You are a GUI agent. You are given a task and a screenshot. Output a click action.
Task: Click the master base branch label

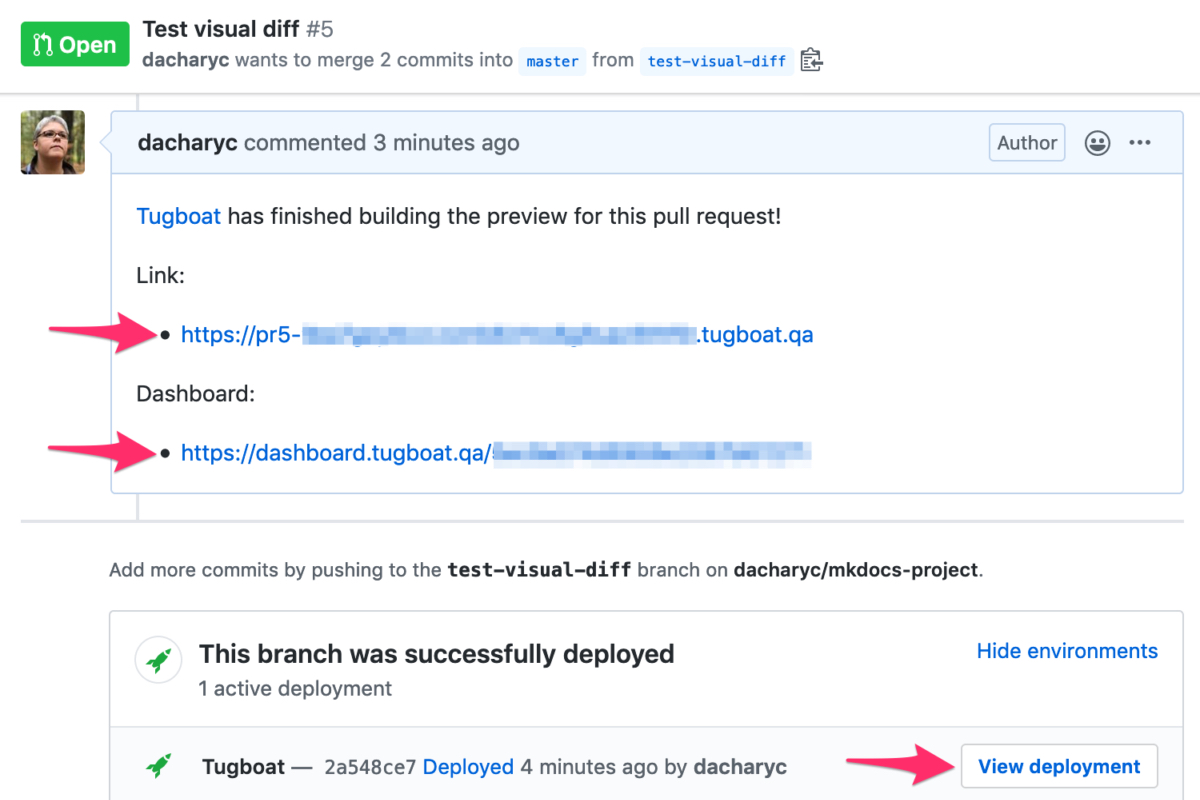click(x=552, y=61)
